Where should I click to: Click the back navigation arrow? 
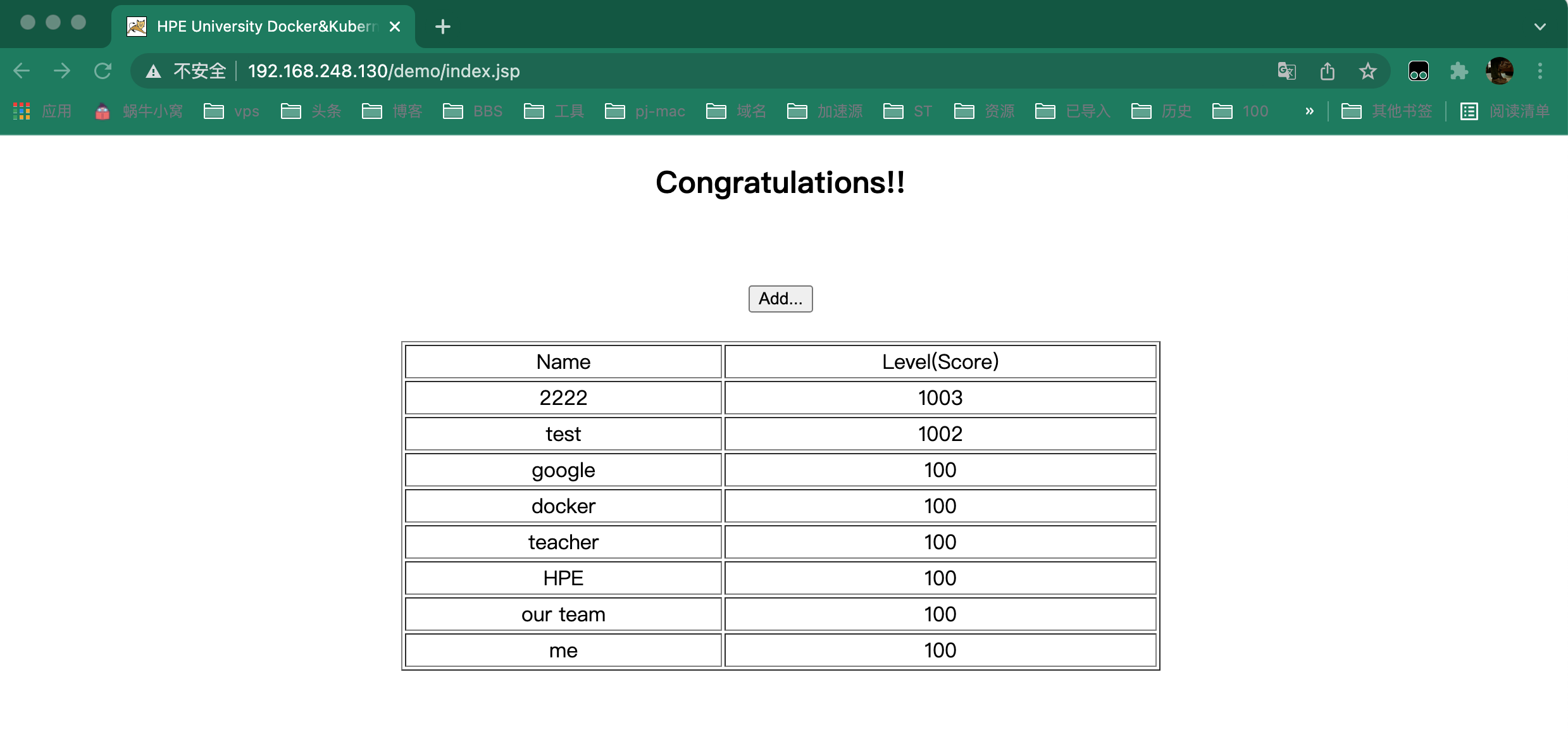pos(22,71)
